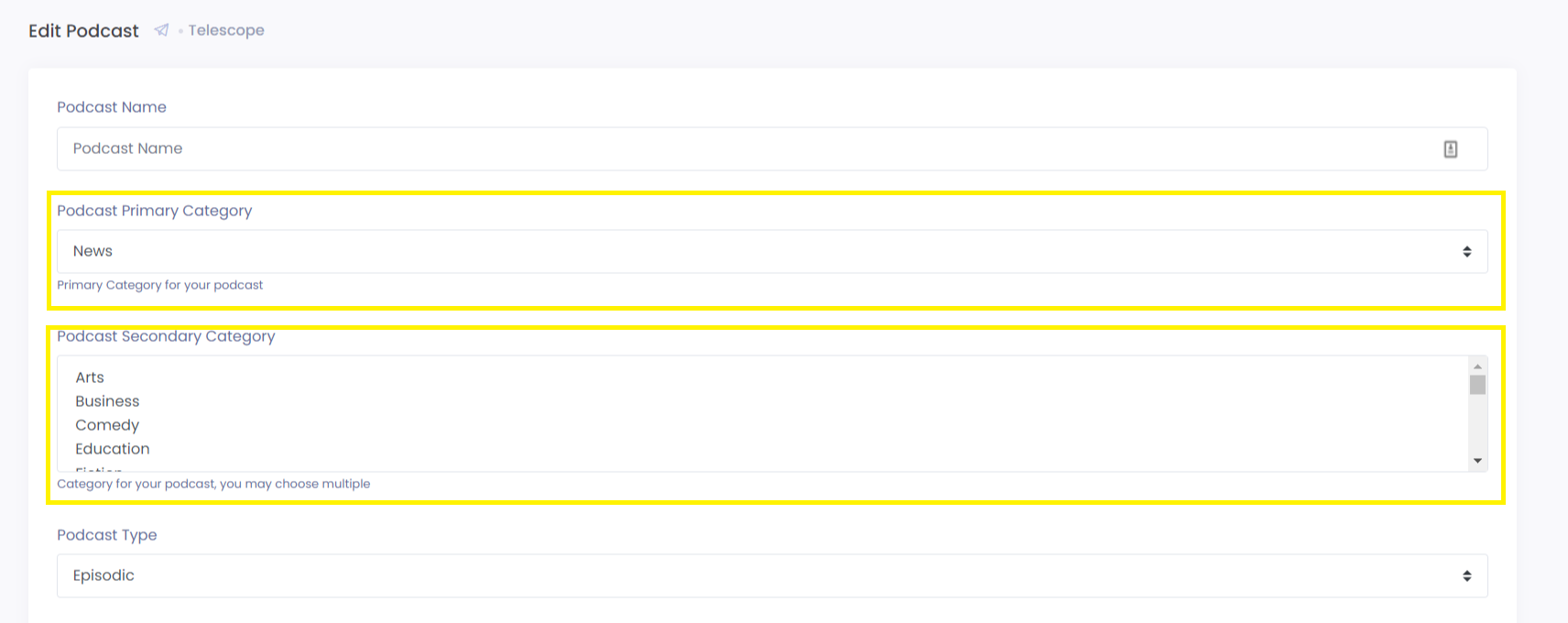Click the Podcast Secondary Category label
The image size is (1568, 623).
(166, 336)
